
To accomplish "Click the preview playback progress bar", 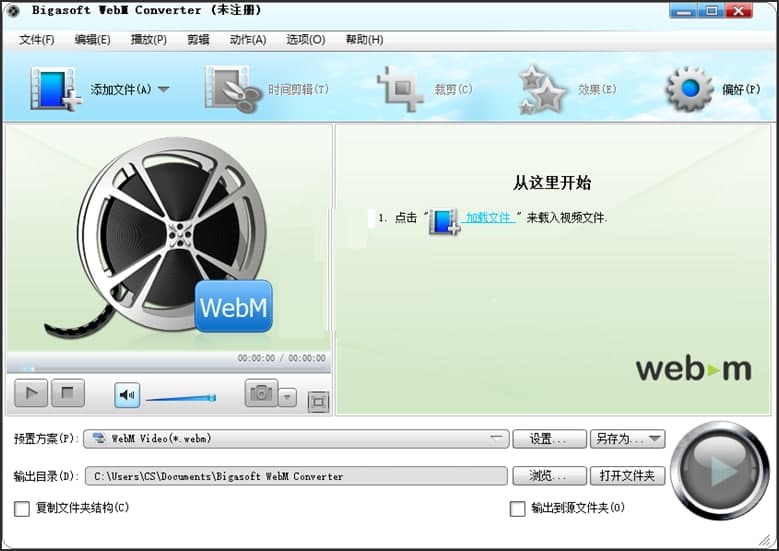I will point(168,369).
